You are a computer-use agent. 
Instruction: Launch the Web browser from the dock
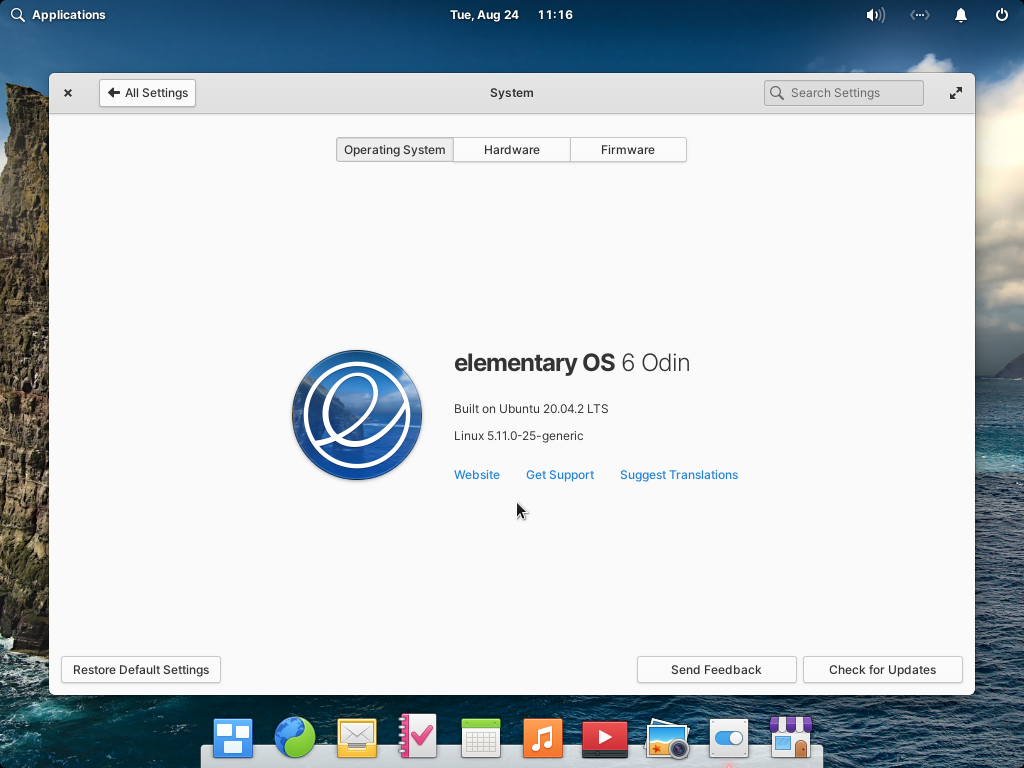(x=295, y=737)
